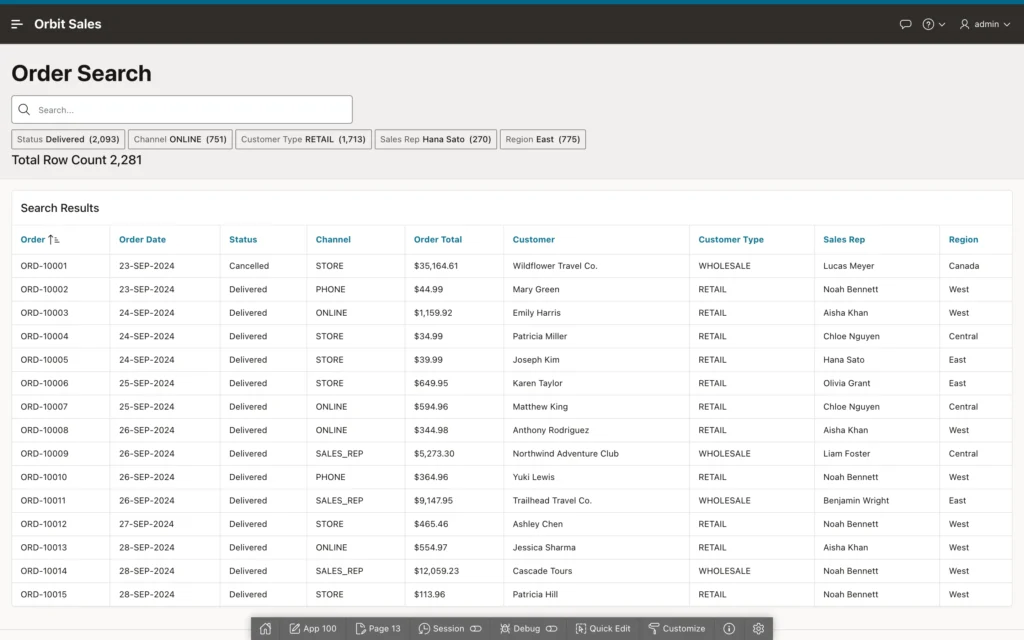Sort by the Customer Type column header
1024x640 pixels.
[x=731, y=240]
